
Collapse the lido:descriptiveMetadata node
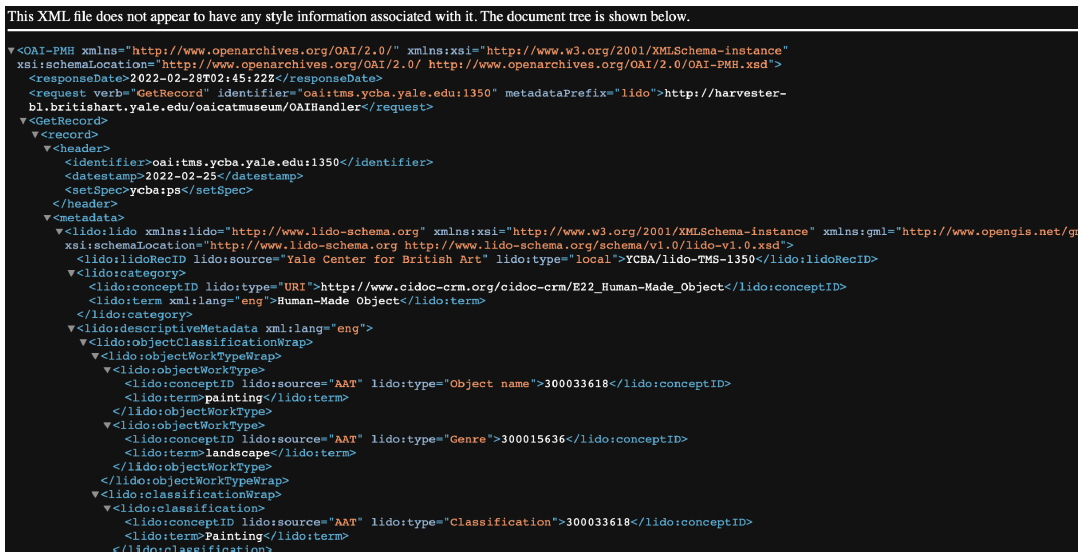[x=71, y=329]
